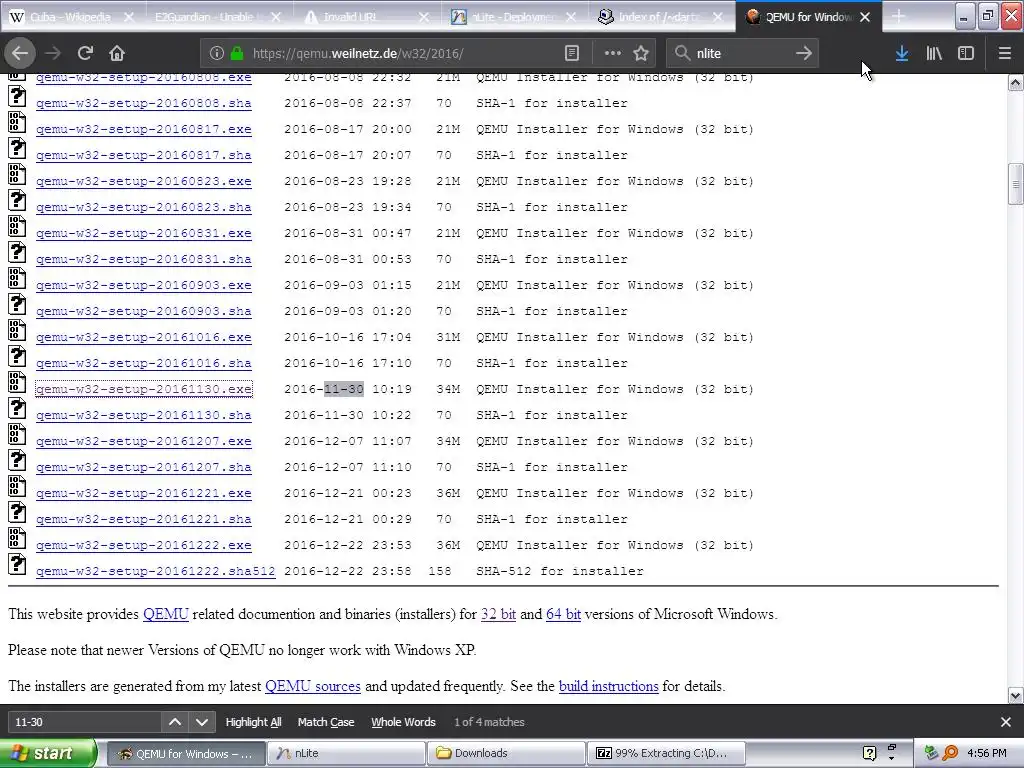Show site information icon in address bar
Viewport: 1024px width, 768px height.
tap(216, 54)
